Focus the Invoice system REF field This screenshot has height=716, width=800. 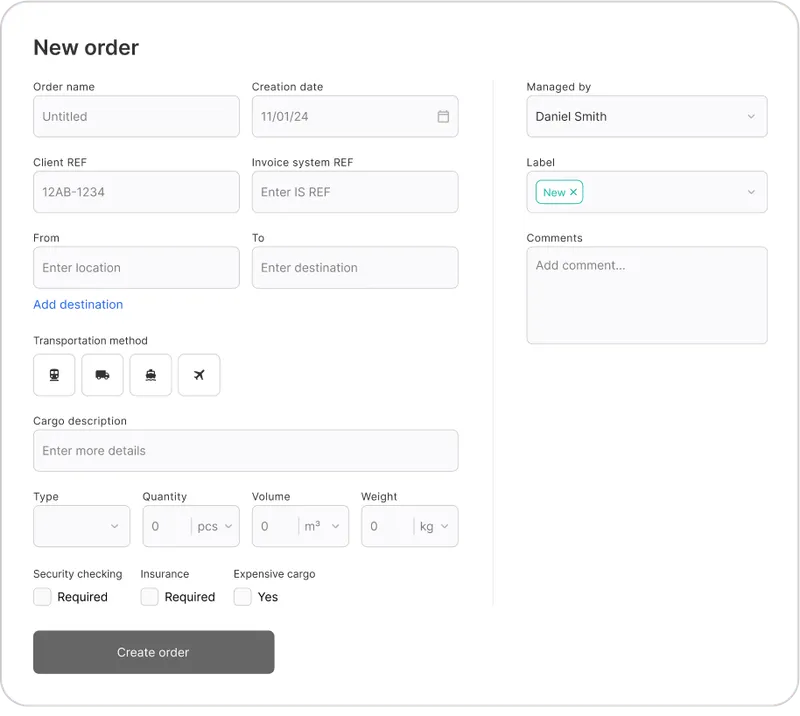click(355, 192)
